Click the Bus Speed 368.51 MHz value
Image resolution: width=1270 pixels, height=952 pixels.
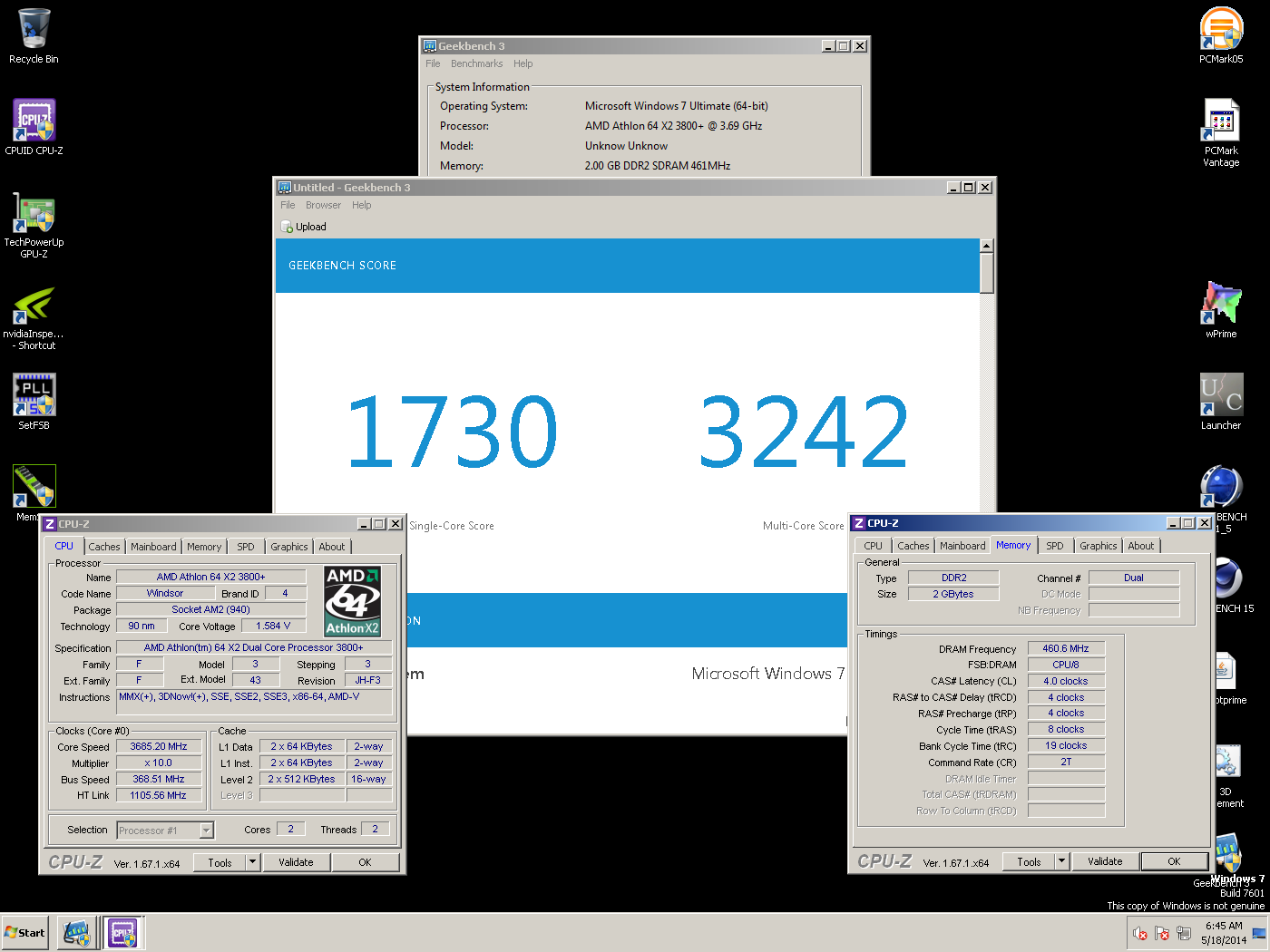(x=159, y=779)
